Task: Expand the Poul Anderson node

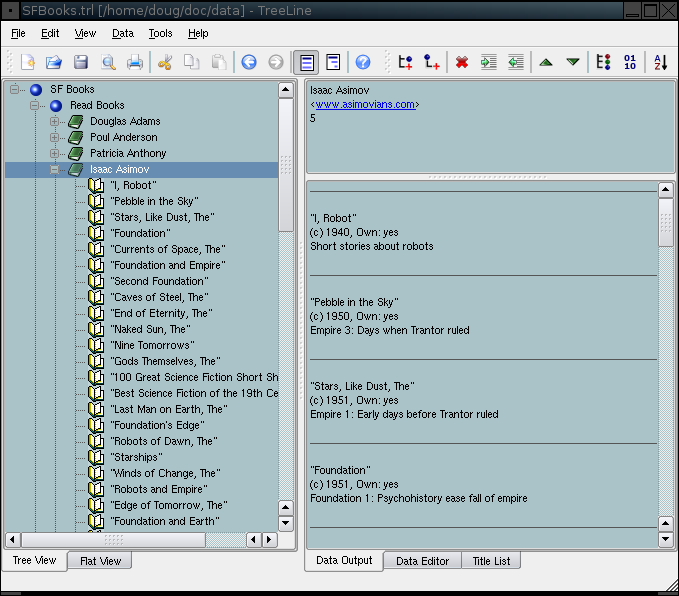Action: [x=54, y=137]
